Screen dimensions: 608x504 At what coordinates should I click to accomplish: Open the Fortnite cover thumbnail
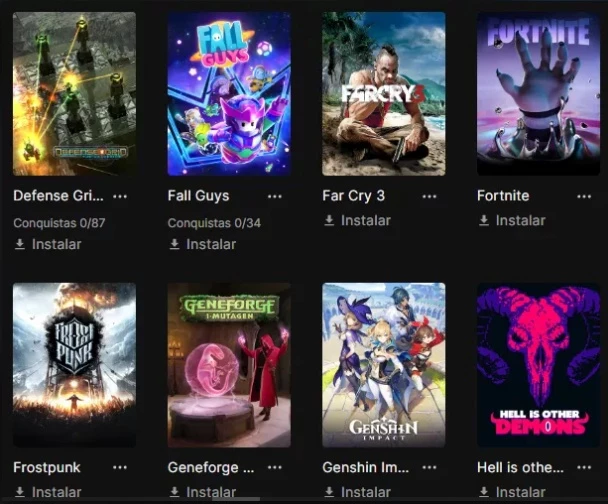tap(538, 94)
